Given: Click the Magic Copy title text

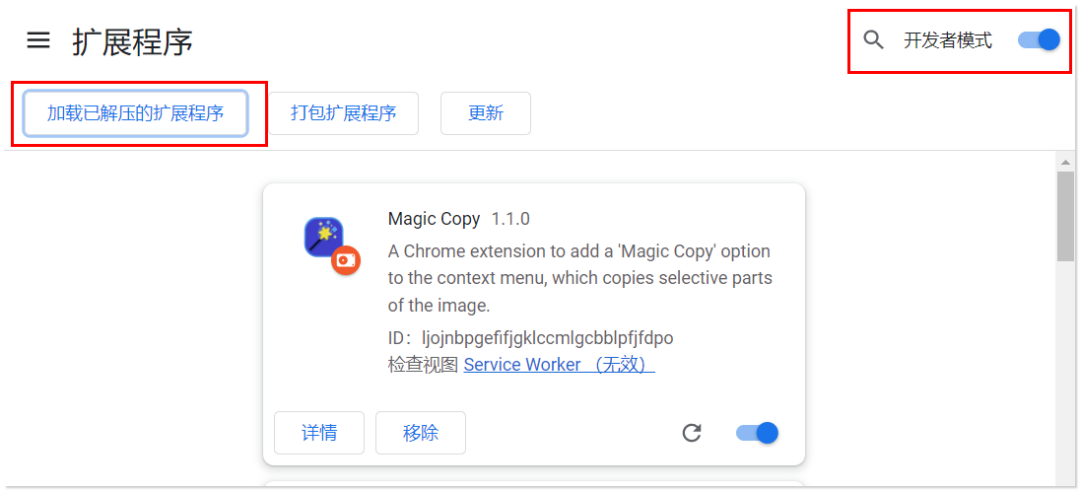Looking at the screenshot, I should (x=434, y=219).
